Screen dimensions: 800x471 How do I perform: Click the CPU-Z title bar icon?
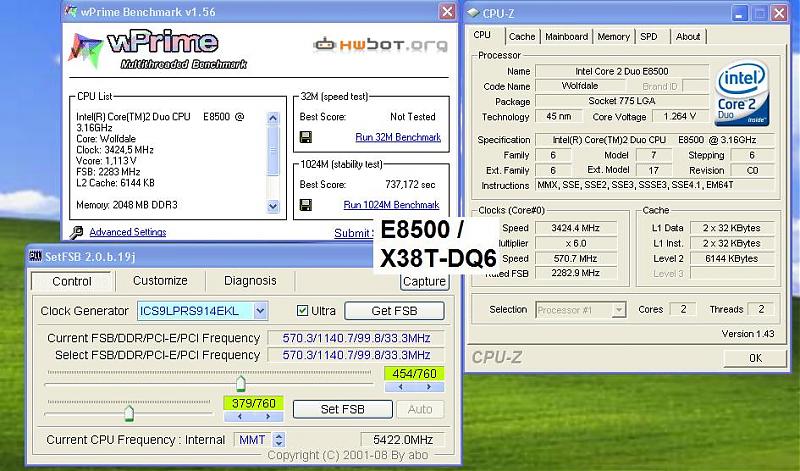click(x=473, y=13)
